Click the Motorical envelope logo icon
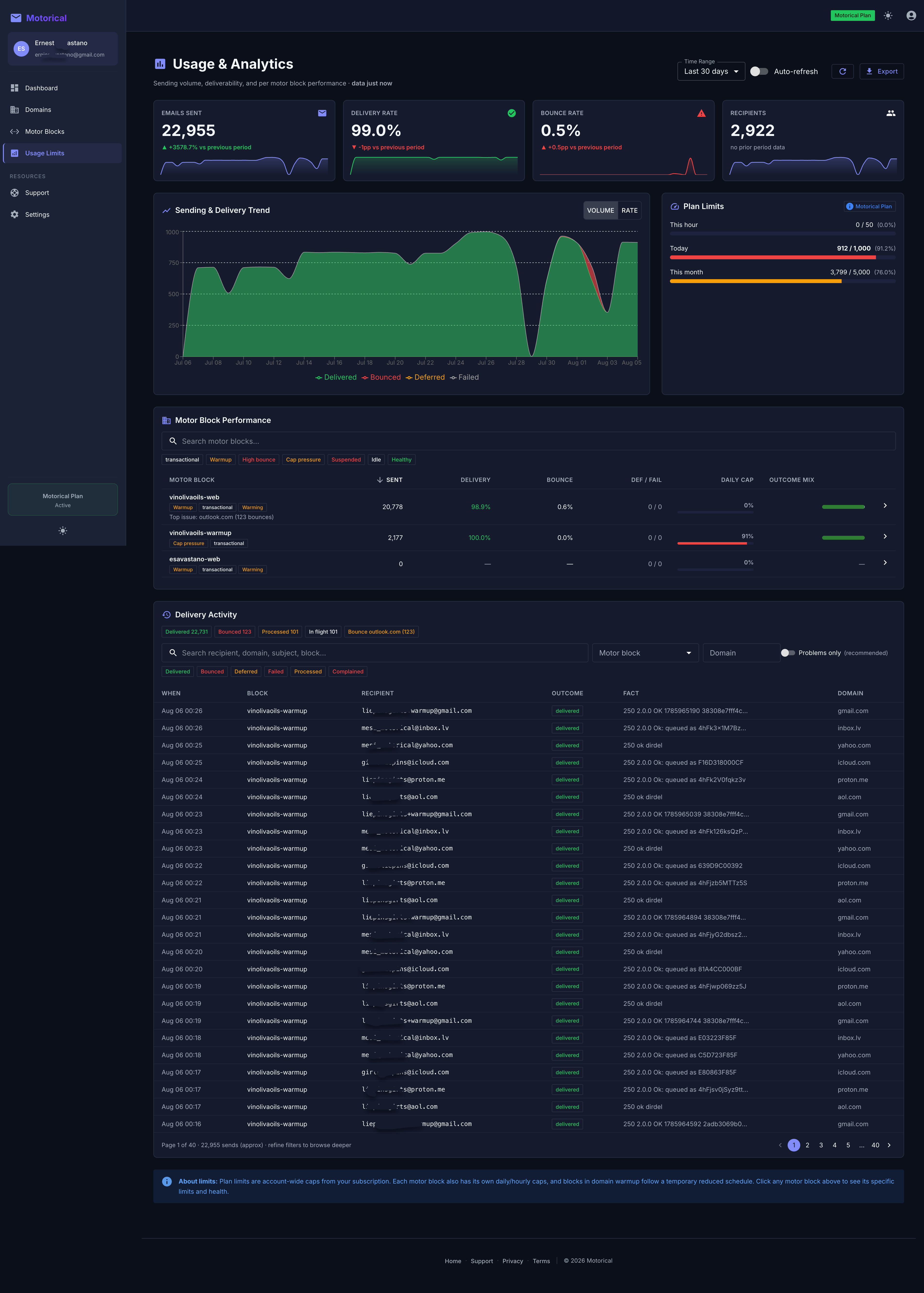924x1293 pixels. pyautogui.click(x=16, y=18)
